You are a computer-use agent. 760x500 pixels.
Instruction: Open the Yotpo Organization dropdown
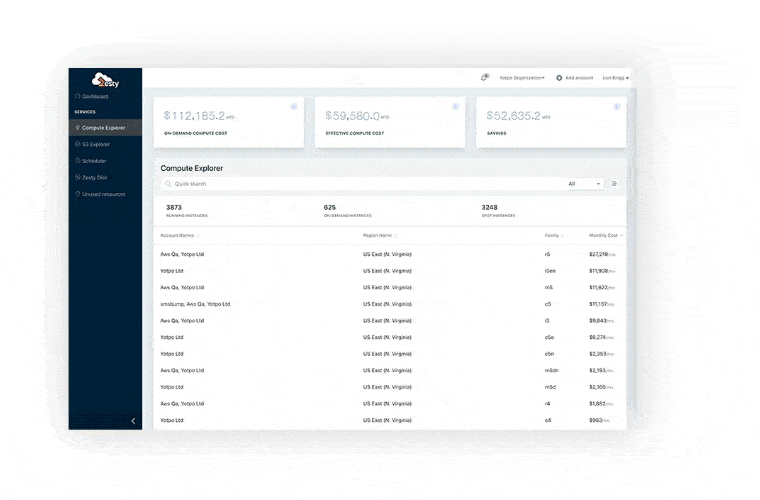[522, 78]
